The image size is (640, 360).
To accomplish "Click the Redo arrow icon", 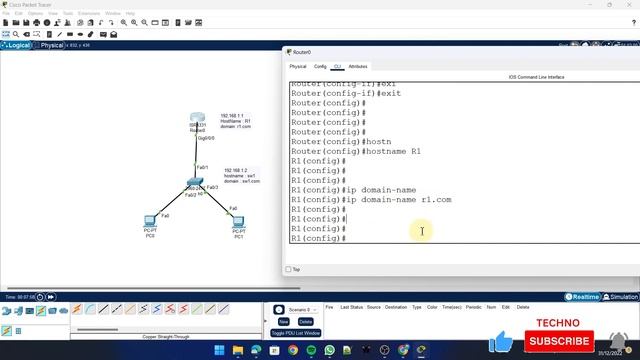I will coord(111,23).
